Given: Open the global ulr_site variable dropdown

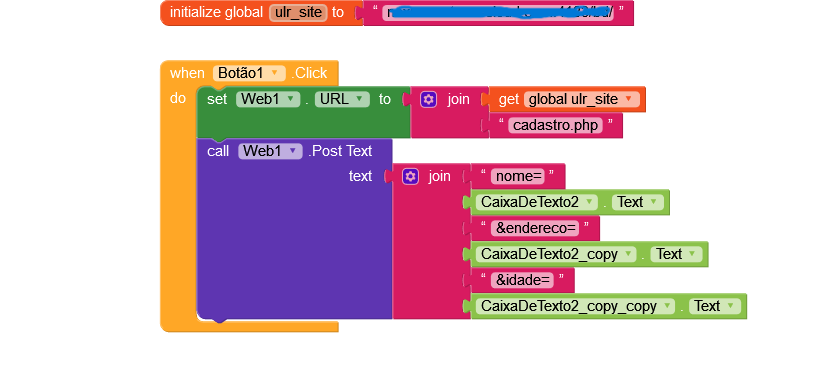Looking at the screenshot, I should click(581, 100).
